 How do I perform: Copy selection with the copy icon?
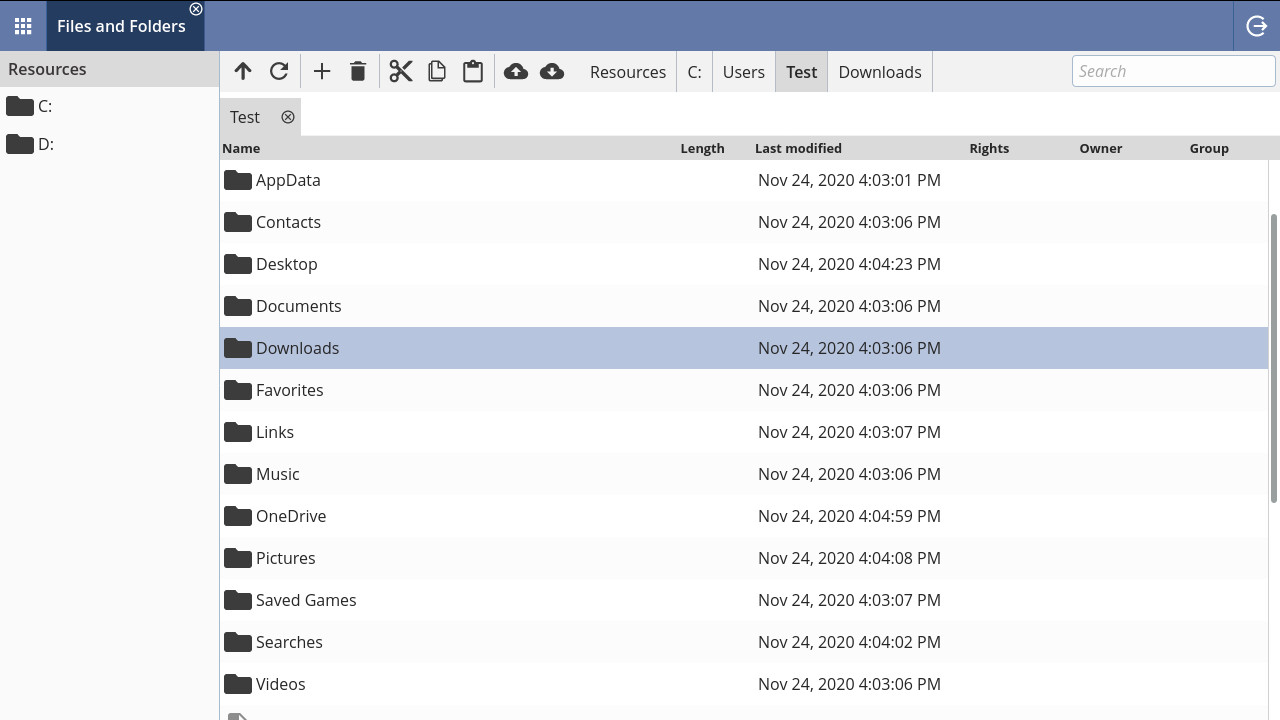(x=437, y=71)
